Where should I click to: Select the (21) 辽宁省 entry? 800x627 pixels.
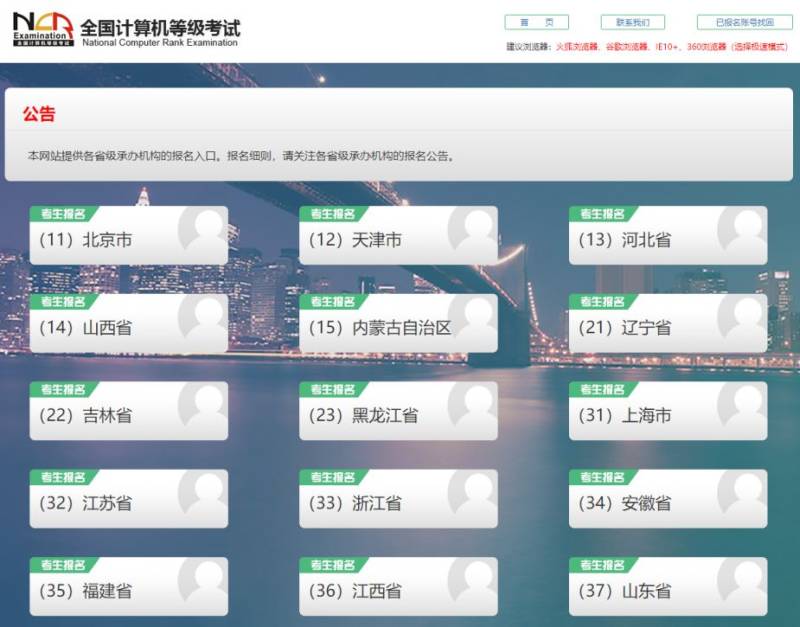click(x=668, y=323)
